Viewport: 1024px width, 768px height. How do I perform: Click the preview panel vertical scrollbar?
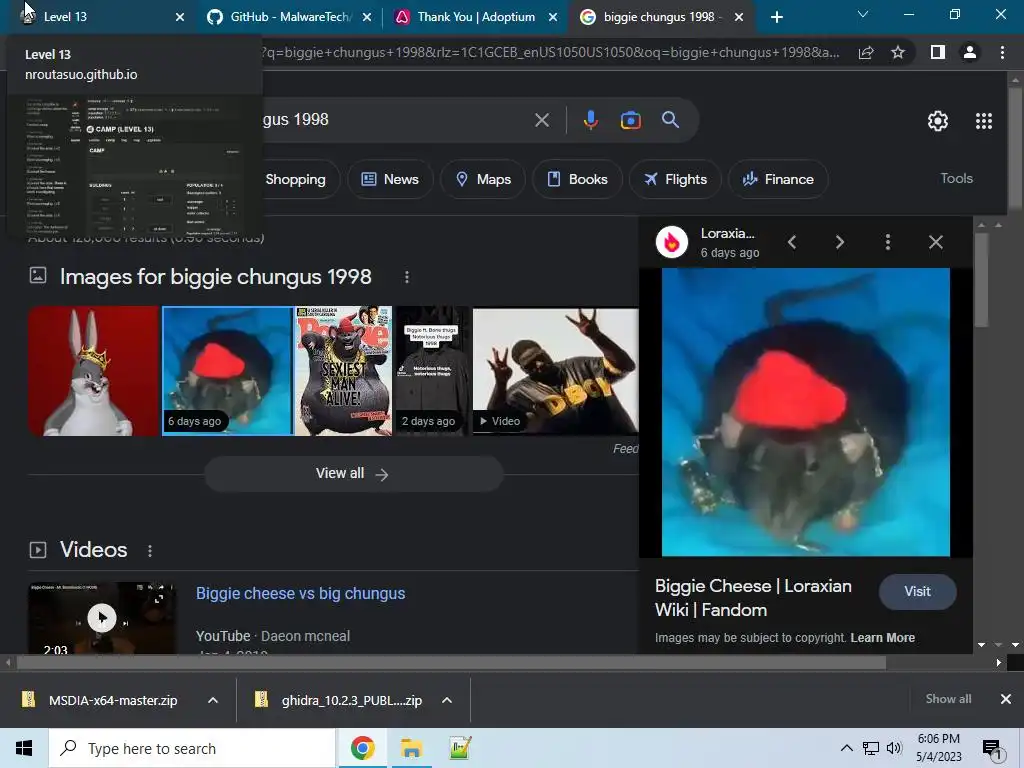tap(981, 281)
